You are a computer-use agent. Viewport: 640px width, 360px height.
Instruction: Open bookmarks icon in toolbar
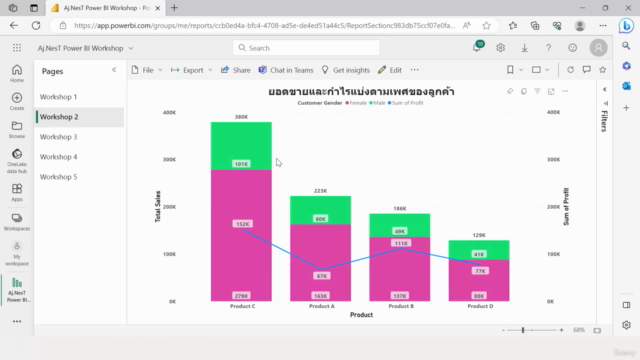[510, 70]
